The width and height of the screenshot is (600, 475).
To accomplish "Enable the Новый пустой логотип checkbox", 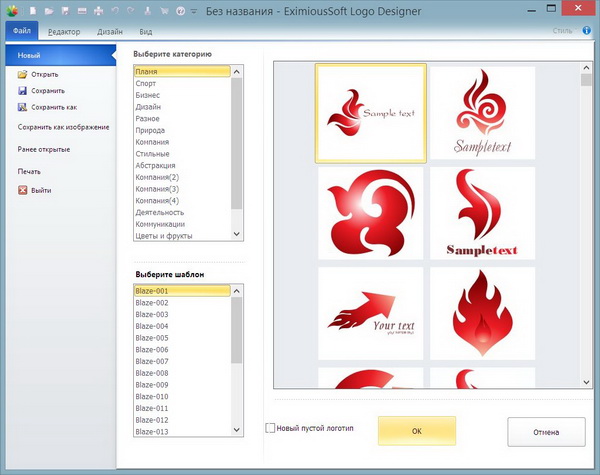I will tap(271, 428).
